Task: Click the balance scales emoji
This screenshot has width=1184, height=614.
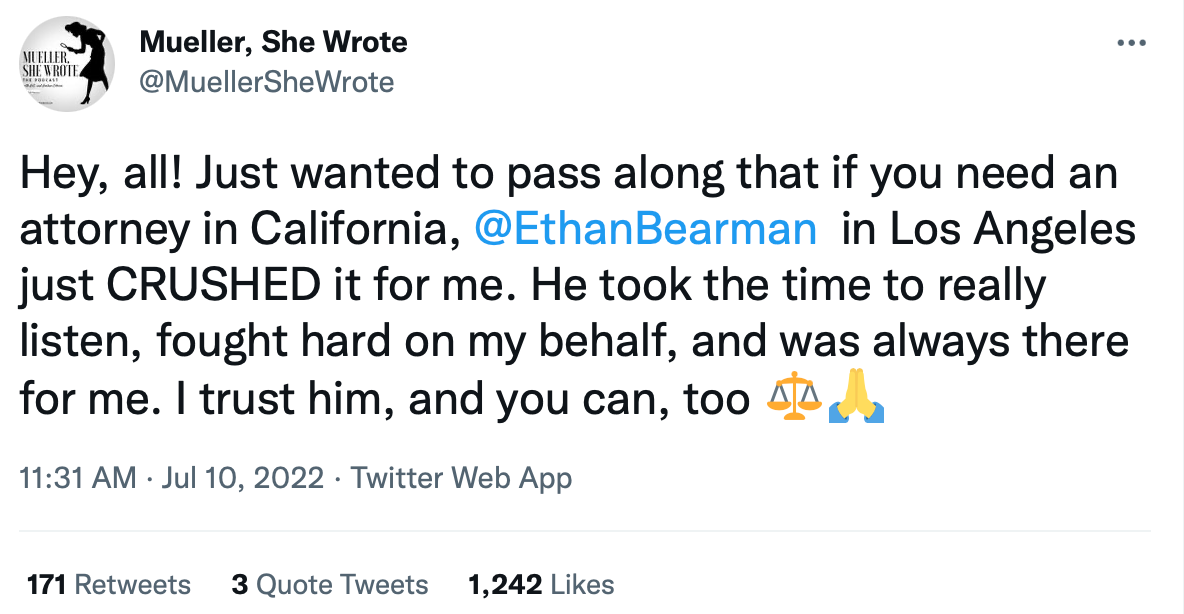Action: pos(793,400)
